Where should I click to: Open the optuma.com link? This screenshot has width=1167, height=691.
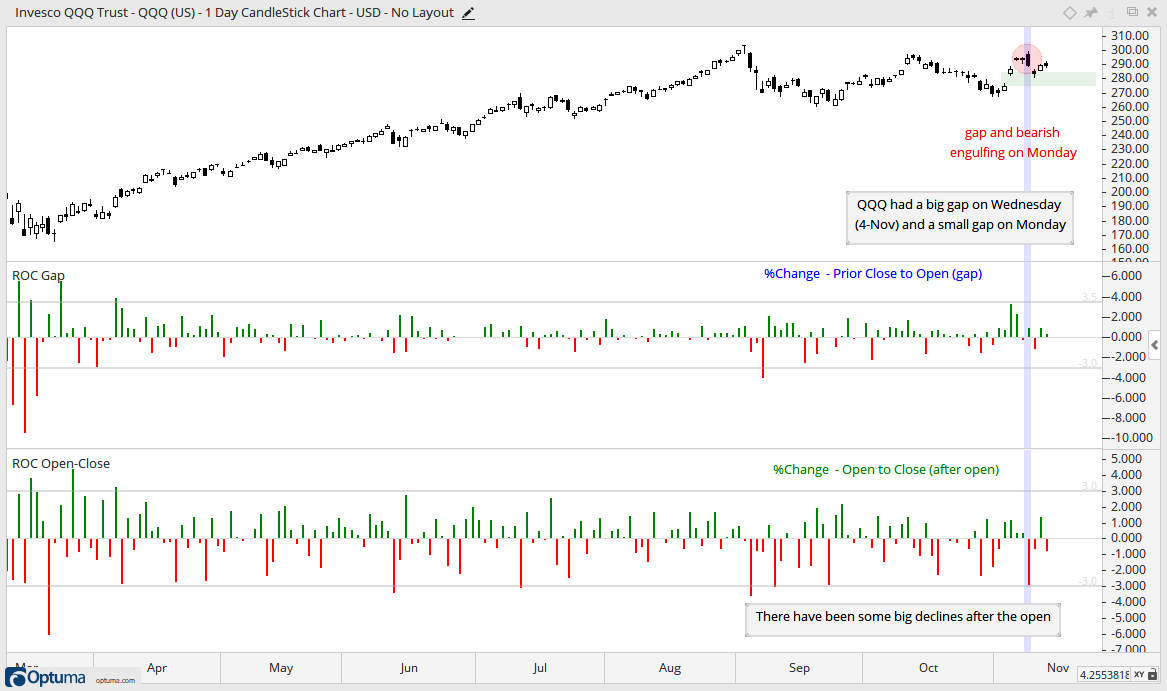click(115, 681)
